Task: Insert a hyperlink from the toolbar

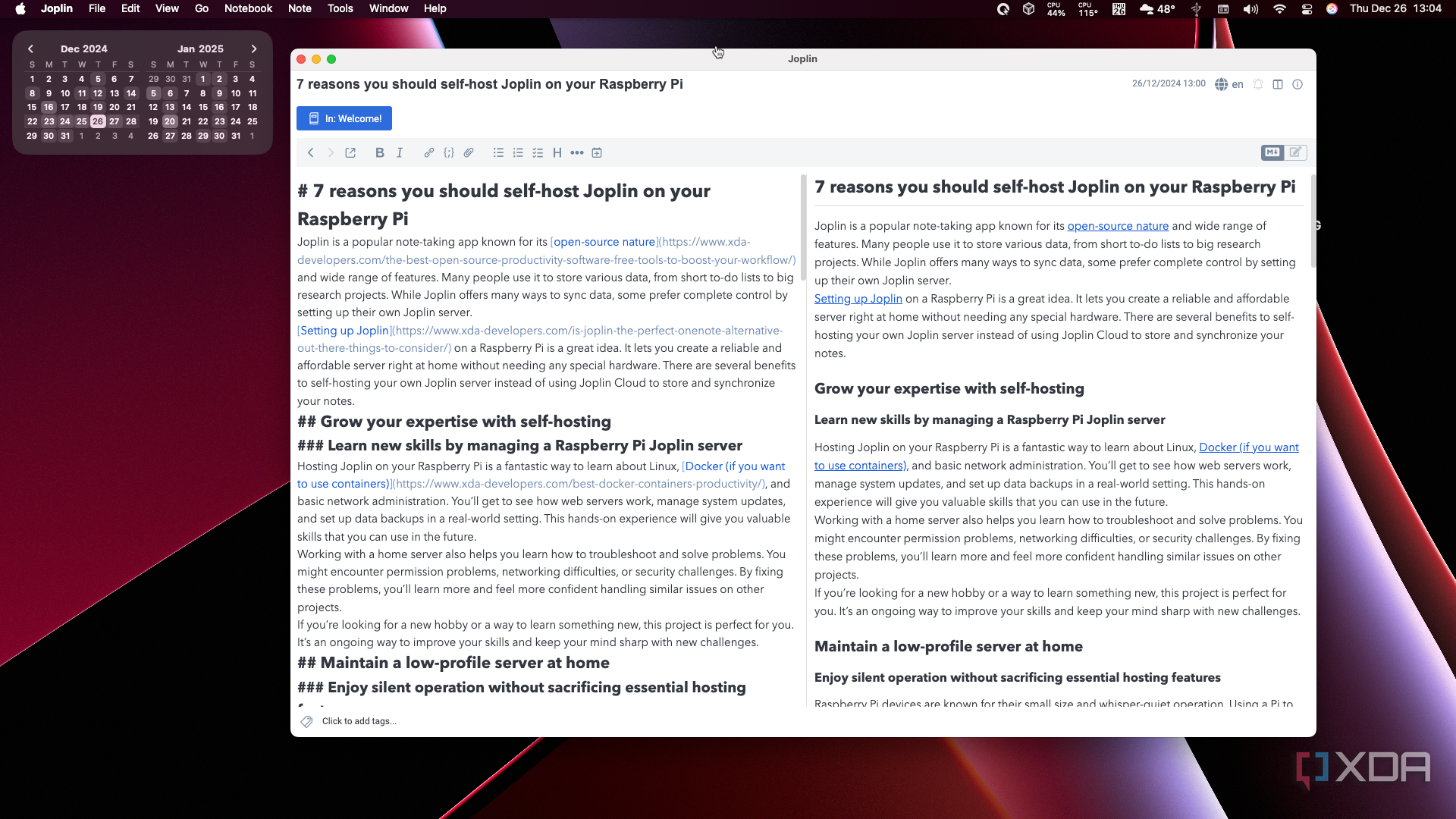Action: click(x=428, y=152)
